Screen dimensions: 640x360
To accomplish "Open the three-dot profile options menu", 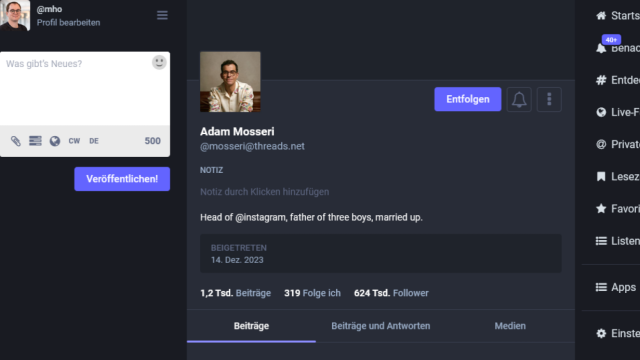I will click(x=549, y=99).
